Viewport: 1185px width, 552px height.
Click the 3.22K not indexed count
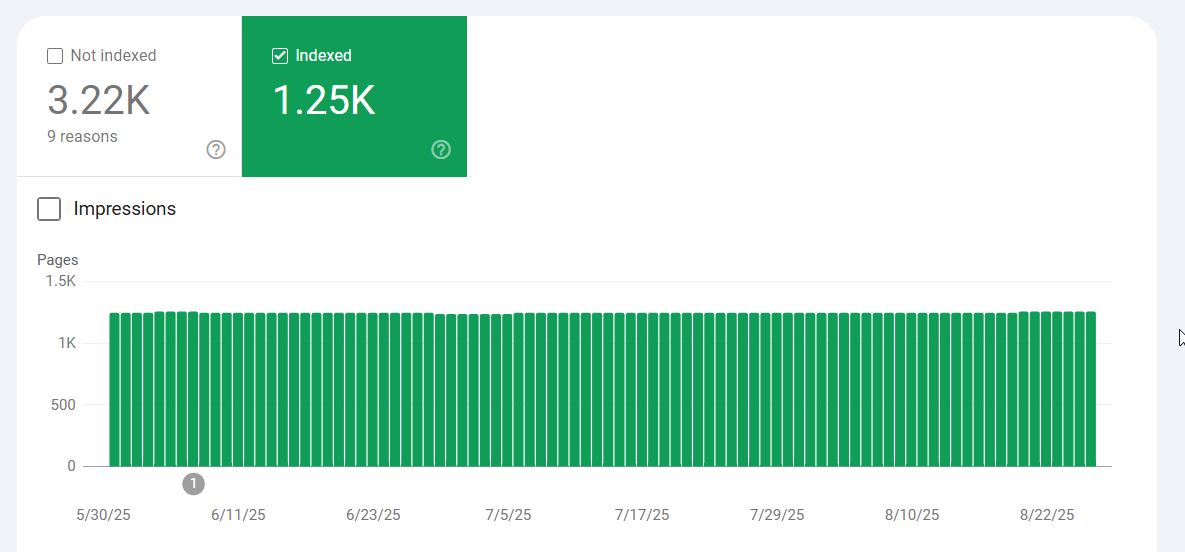(99, 101)
